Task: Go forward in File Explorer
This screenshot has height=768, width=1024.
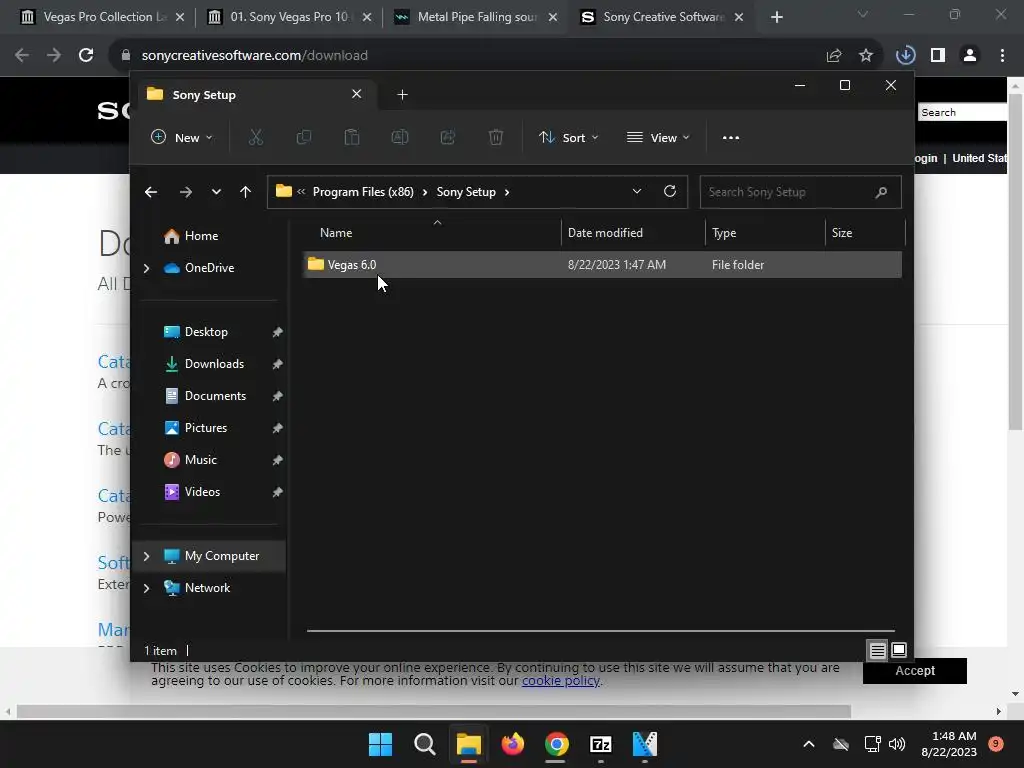Action: (x=185, y=192)
